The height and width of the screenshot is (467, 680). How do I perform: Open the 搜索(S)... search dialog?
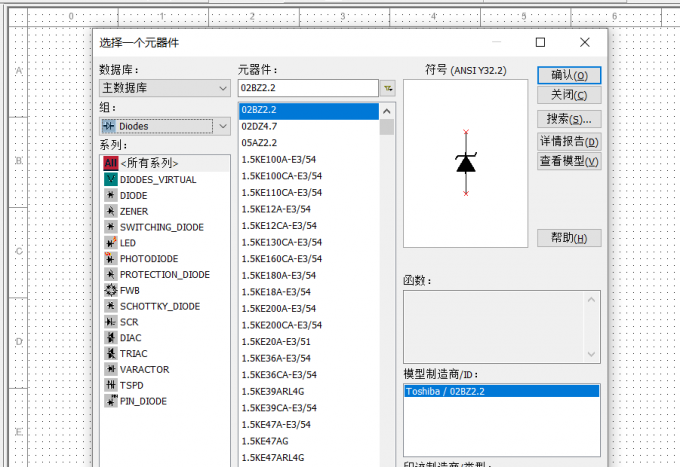[x=569, y=119]
